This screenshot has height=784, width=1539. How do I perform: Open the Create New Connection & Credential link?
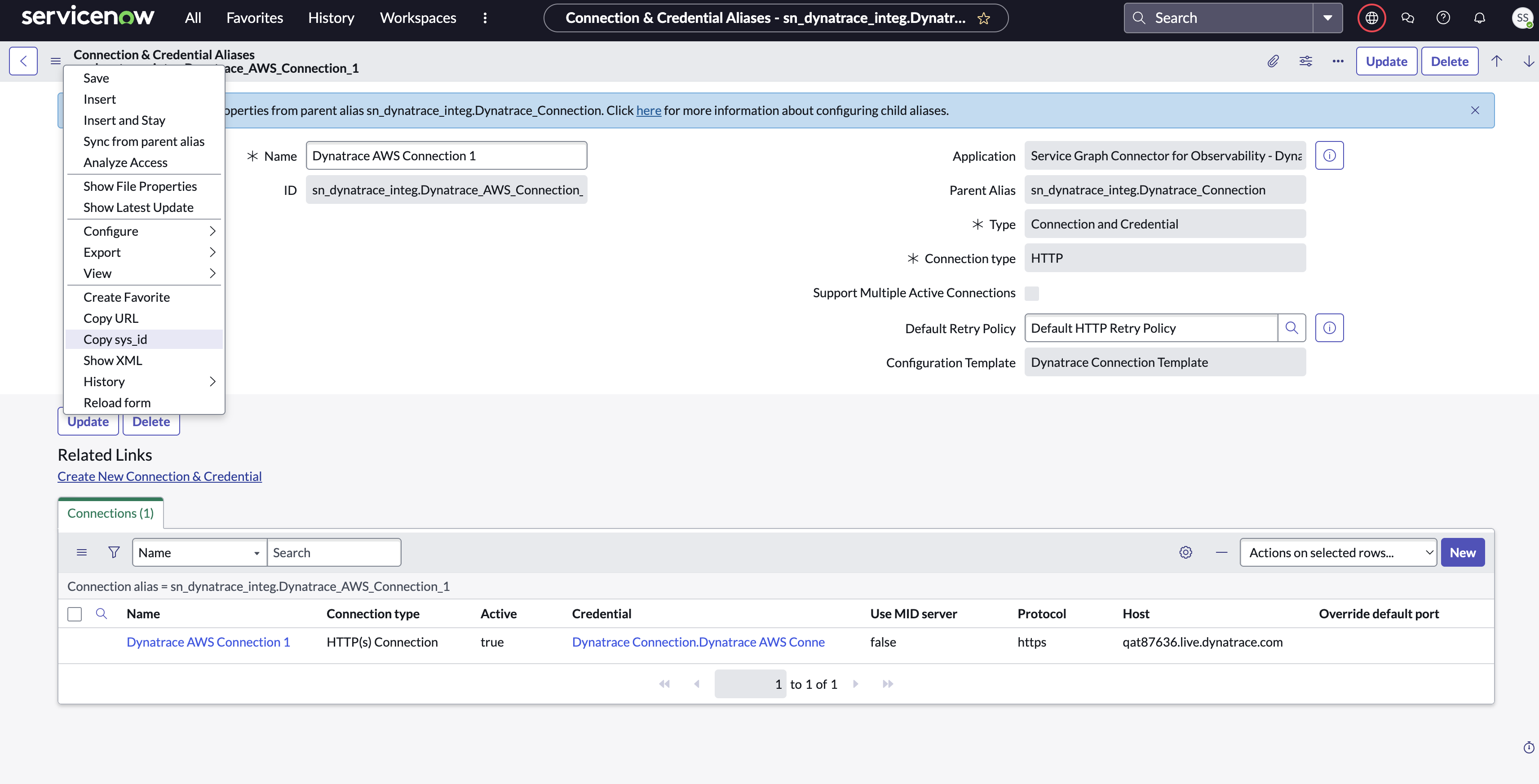159,476
